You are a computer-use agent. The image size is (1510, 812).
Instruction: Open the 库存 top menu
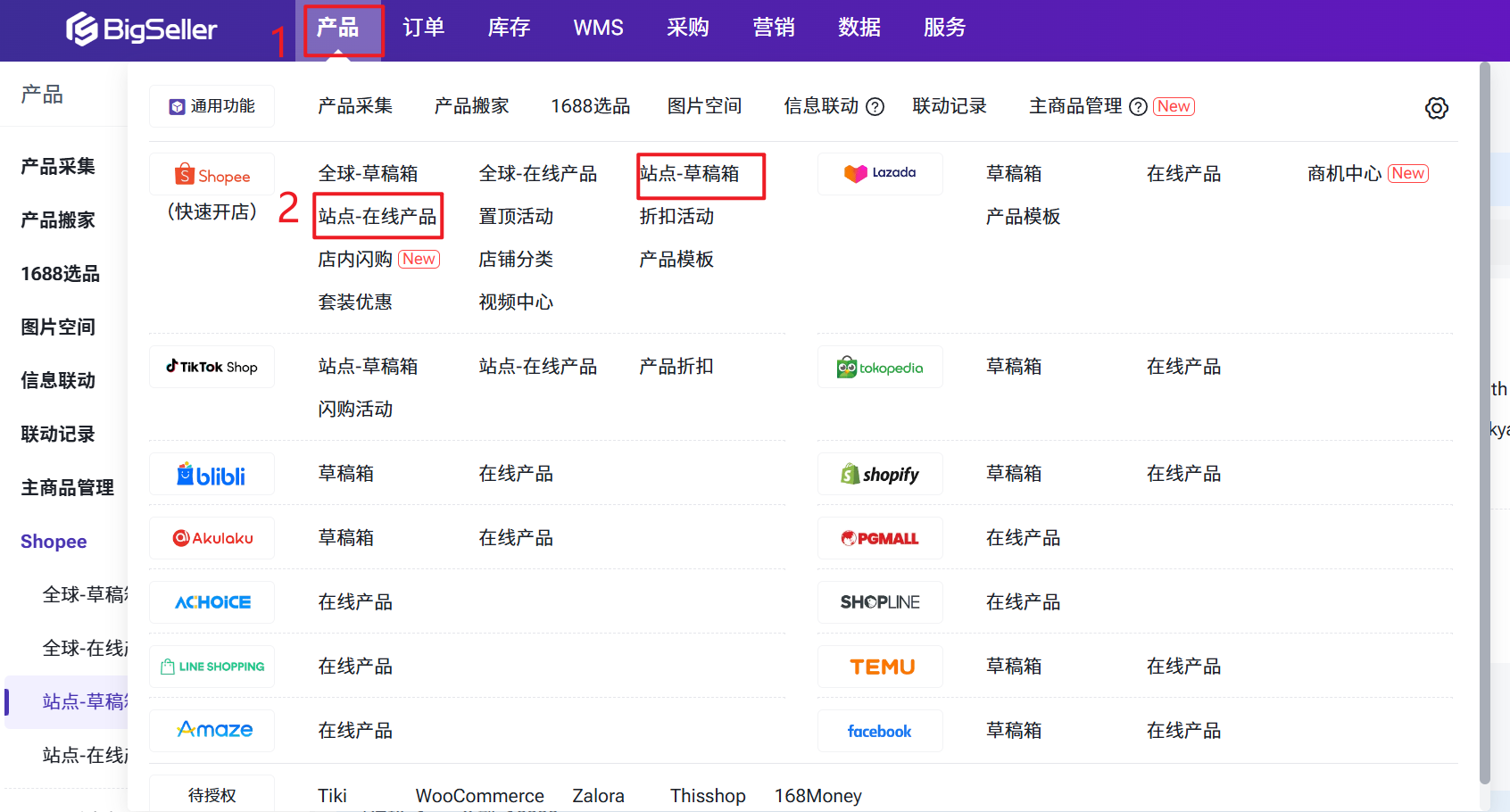pos(509,28)
